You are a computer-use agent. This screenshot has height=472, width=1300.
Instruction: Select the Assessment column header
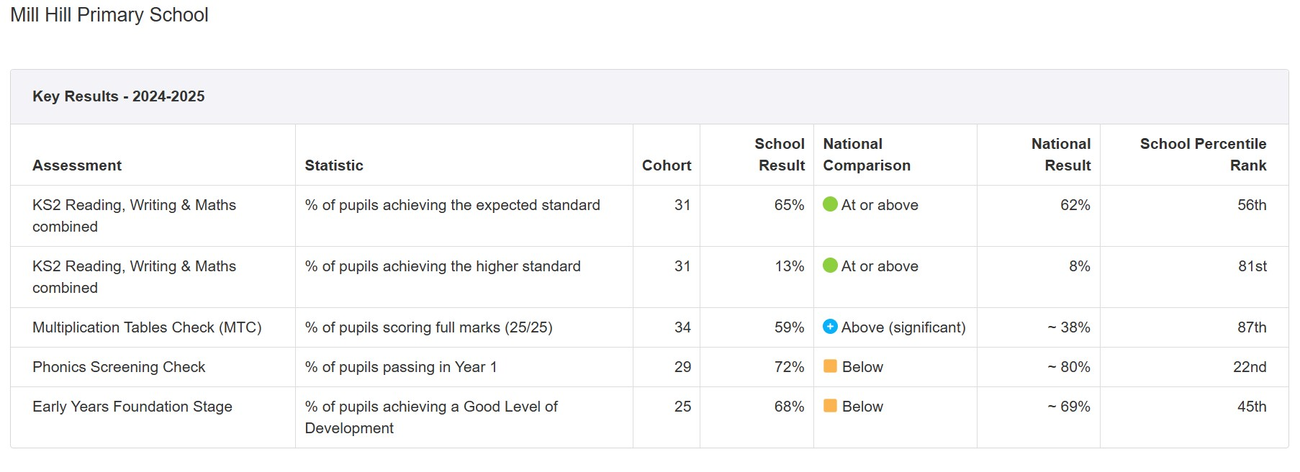click(x=77, y=165)
